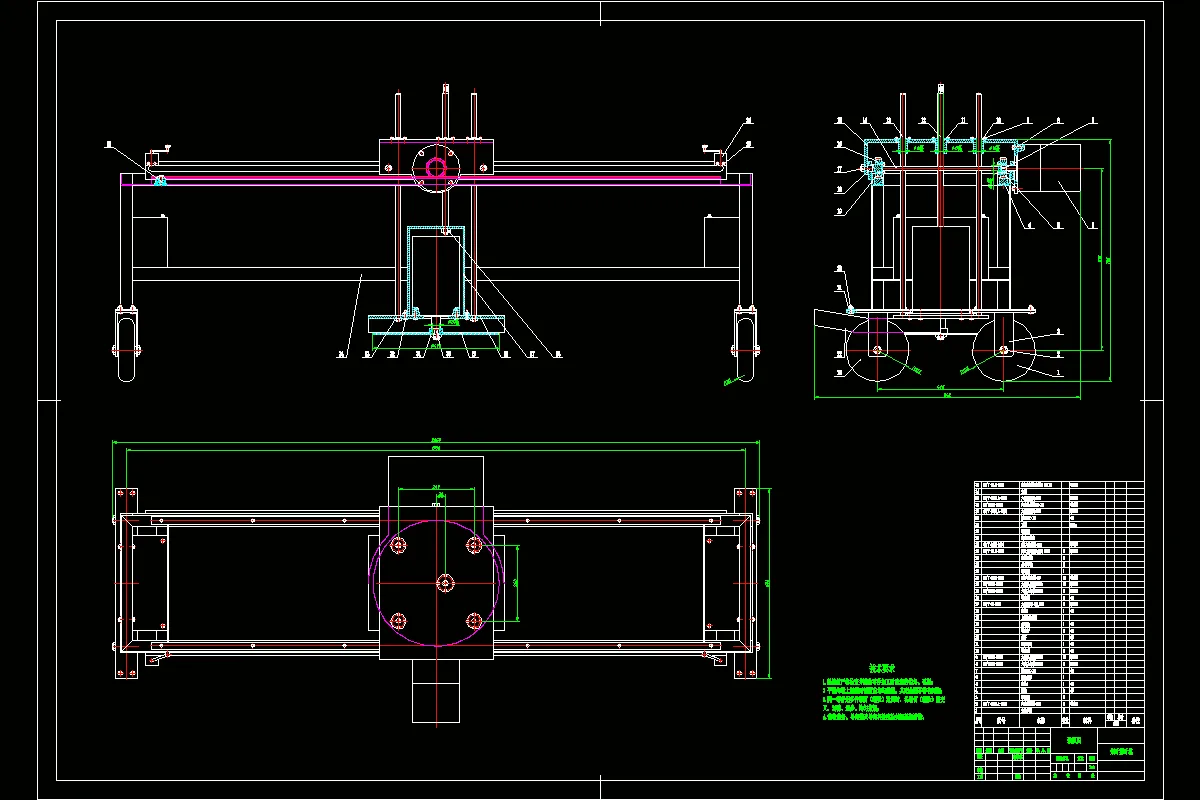This screenshot has height=800, width=1200.
Task: Select lower-left bolt hole of top view circle
Action: pos(399,620)
